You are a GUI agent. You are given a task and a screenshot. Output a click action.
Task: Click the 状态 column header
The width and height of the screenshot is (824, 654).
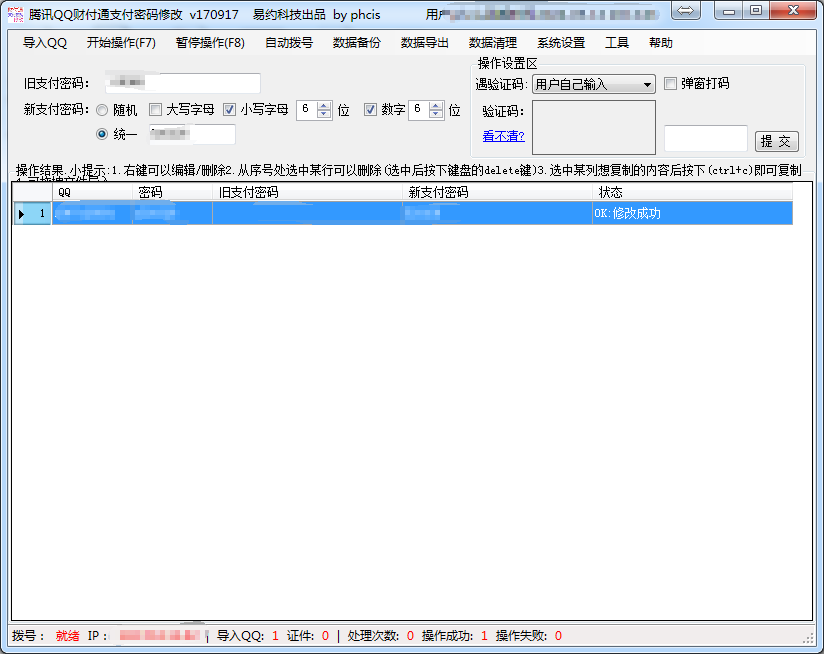coord(693,192)
